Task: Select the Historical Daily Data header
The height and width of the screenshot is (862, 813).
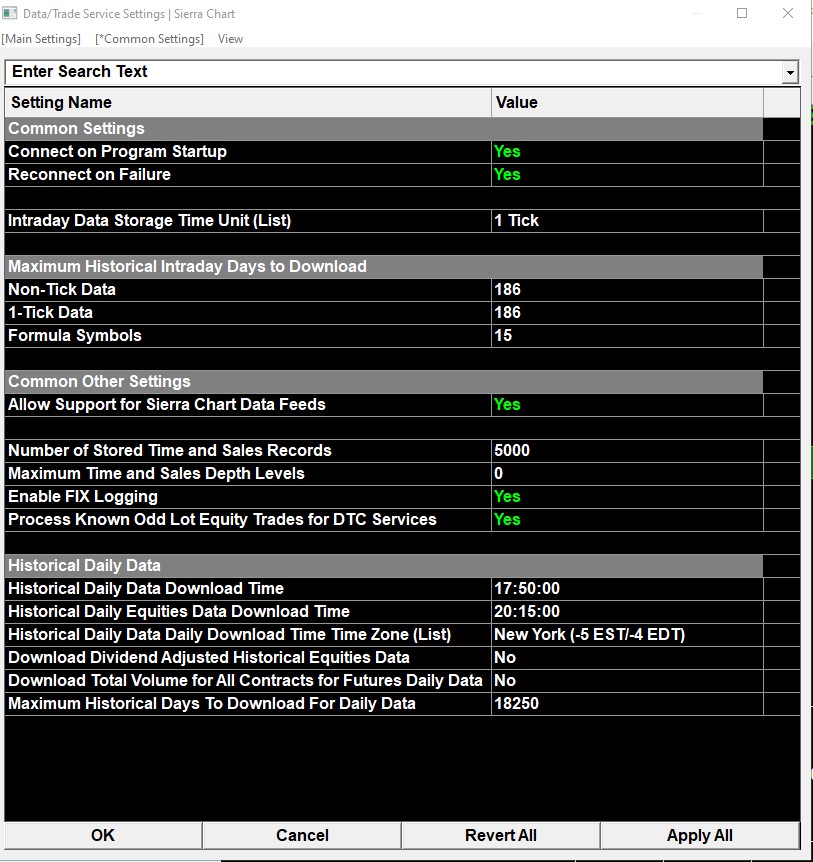Action: click(384, 566)
